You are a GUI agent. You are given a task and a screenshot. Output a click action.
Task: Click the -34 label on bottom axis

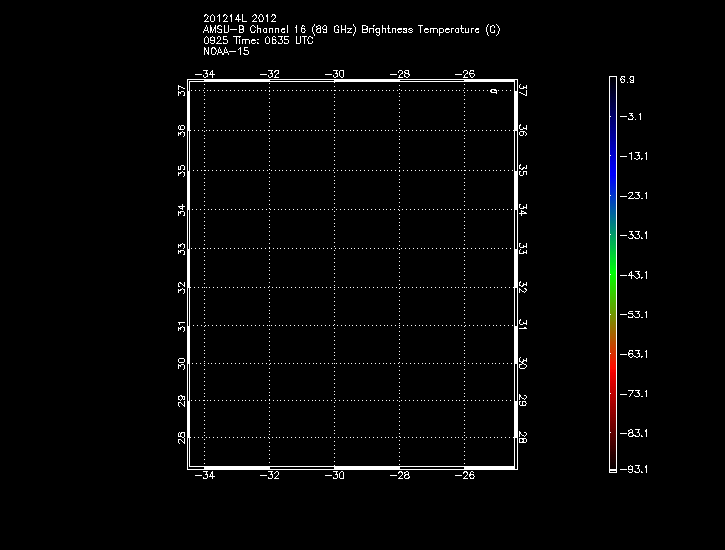click(x=204, y=476)
